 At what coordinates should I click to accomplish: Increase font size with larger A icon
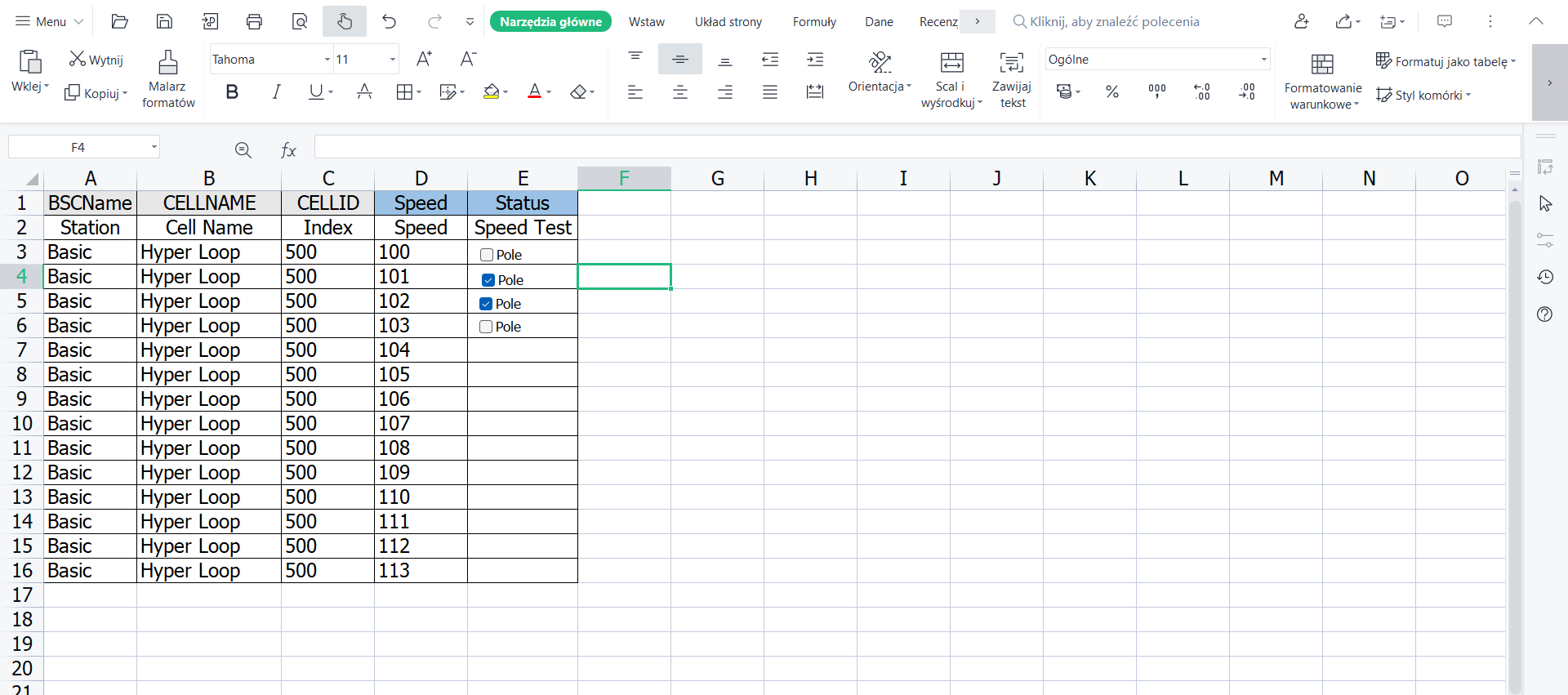(424, 59)
